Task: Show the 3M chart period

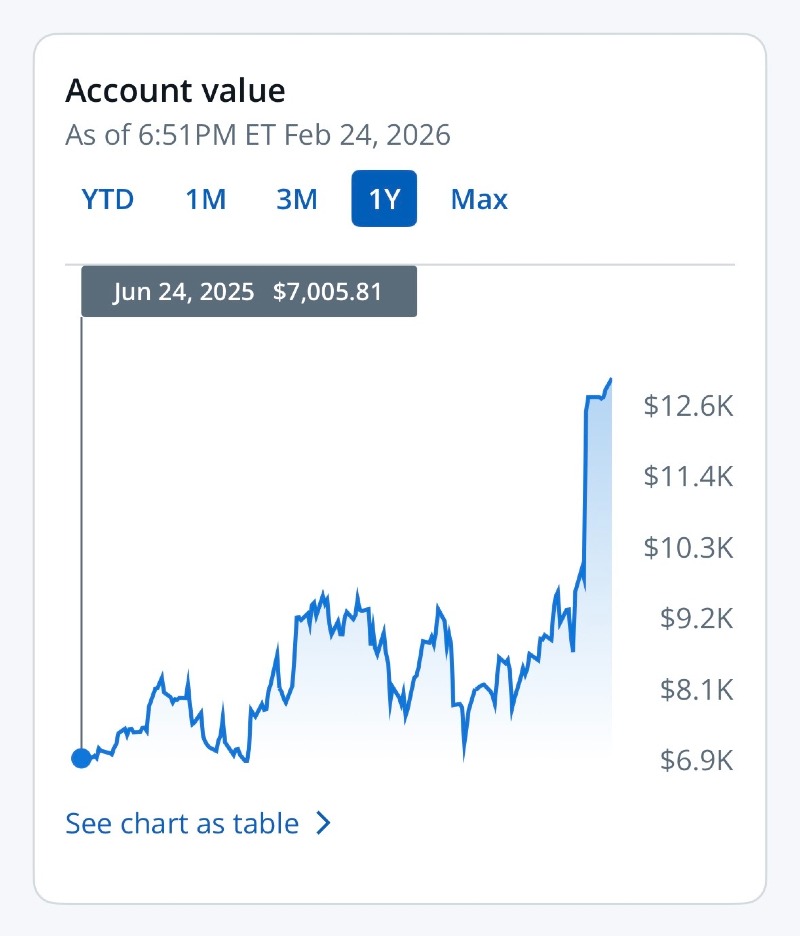Action: (x=297, y=199)
